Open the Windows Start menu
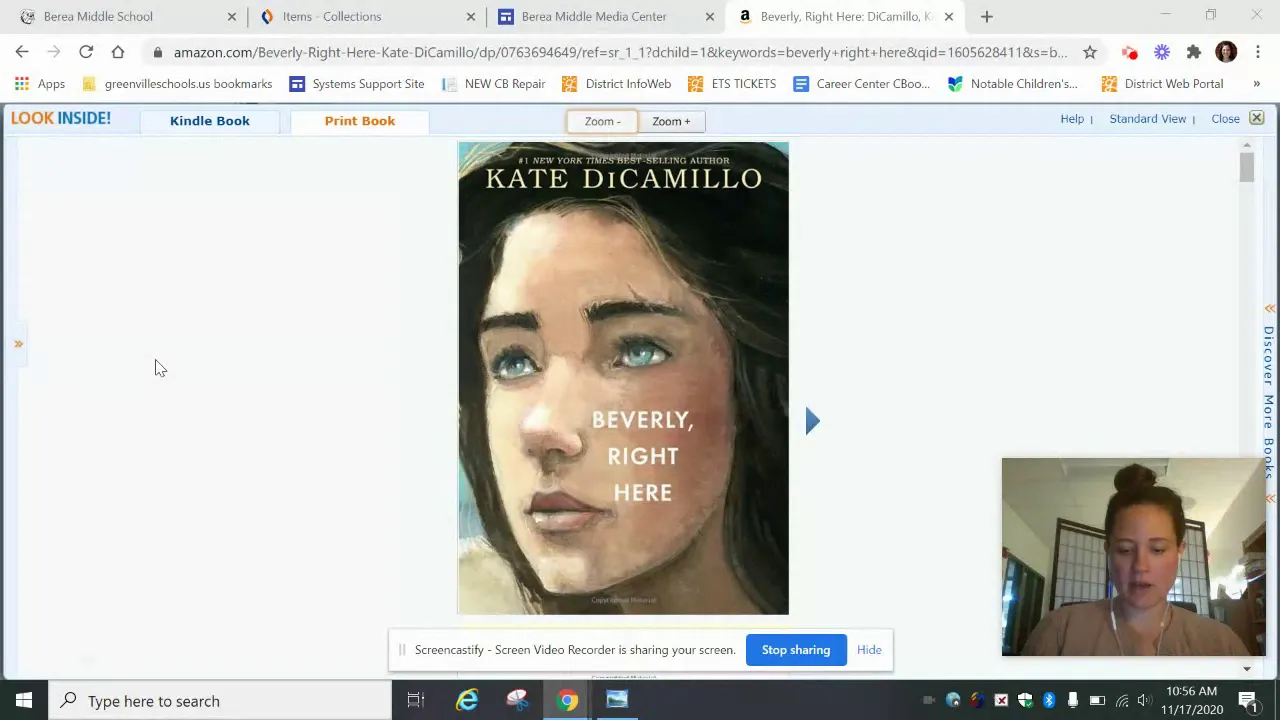 click(24, 701)
